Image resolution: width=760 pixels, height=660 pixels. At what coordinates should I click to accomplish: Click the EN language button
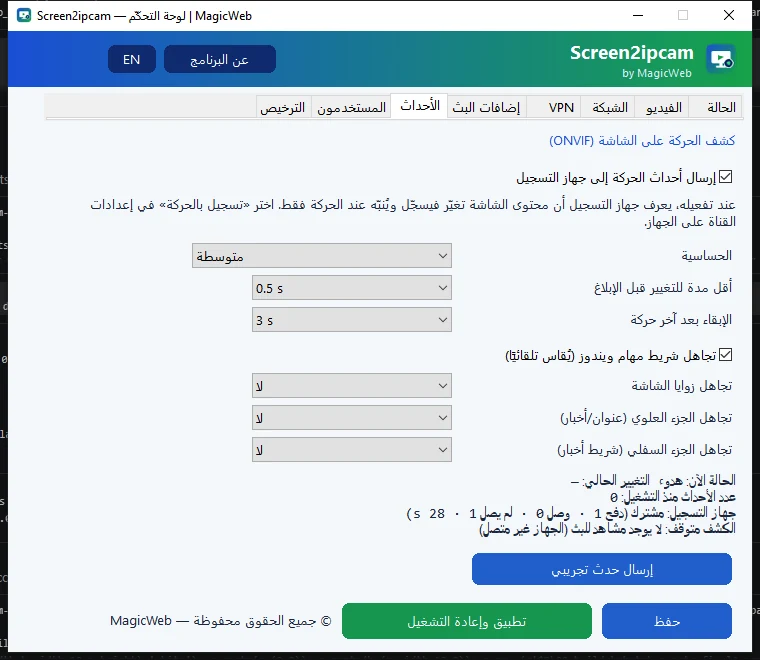tap(132, 59)
